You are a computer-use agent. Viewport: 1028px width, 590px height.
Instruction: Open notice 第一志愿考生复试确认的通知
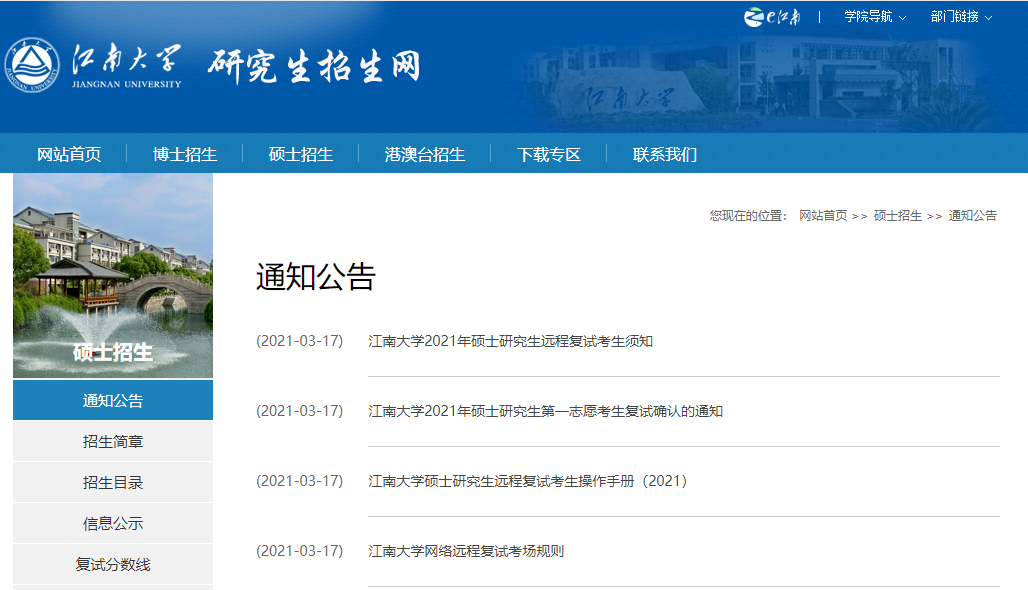545,411
